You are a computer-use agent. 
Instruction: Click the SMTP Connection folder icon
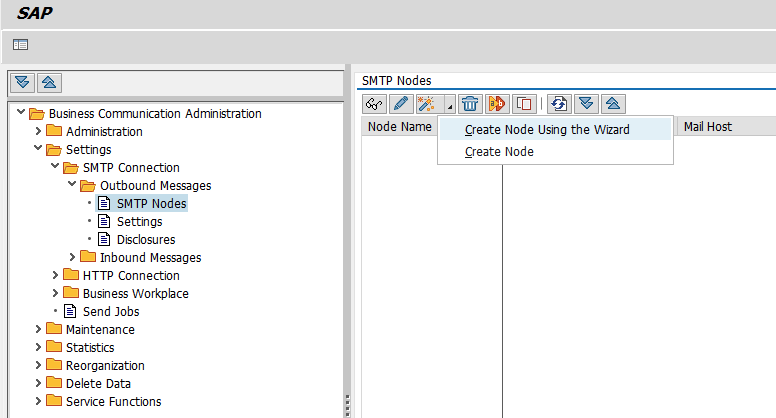71,168
